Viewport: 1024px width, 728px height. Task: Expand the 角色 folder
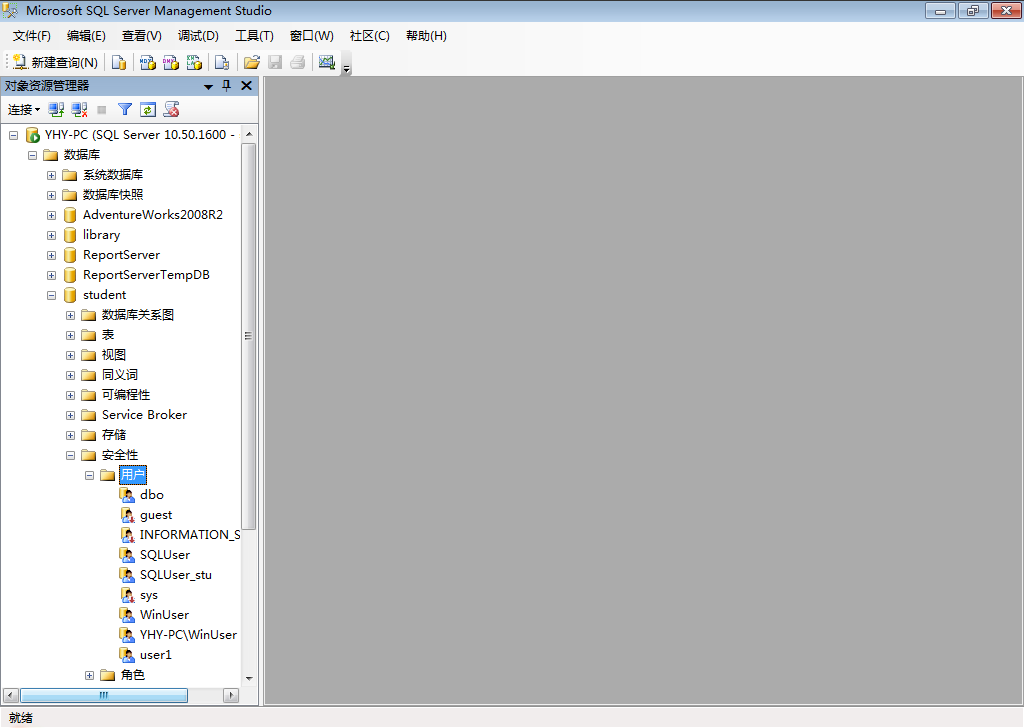click(x=89, y=676)
